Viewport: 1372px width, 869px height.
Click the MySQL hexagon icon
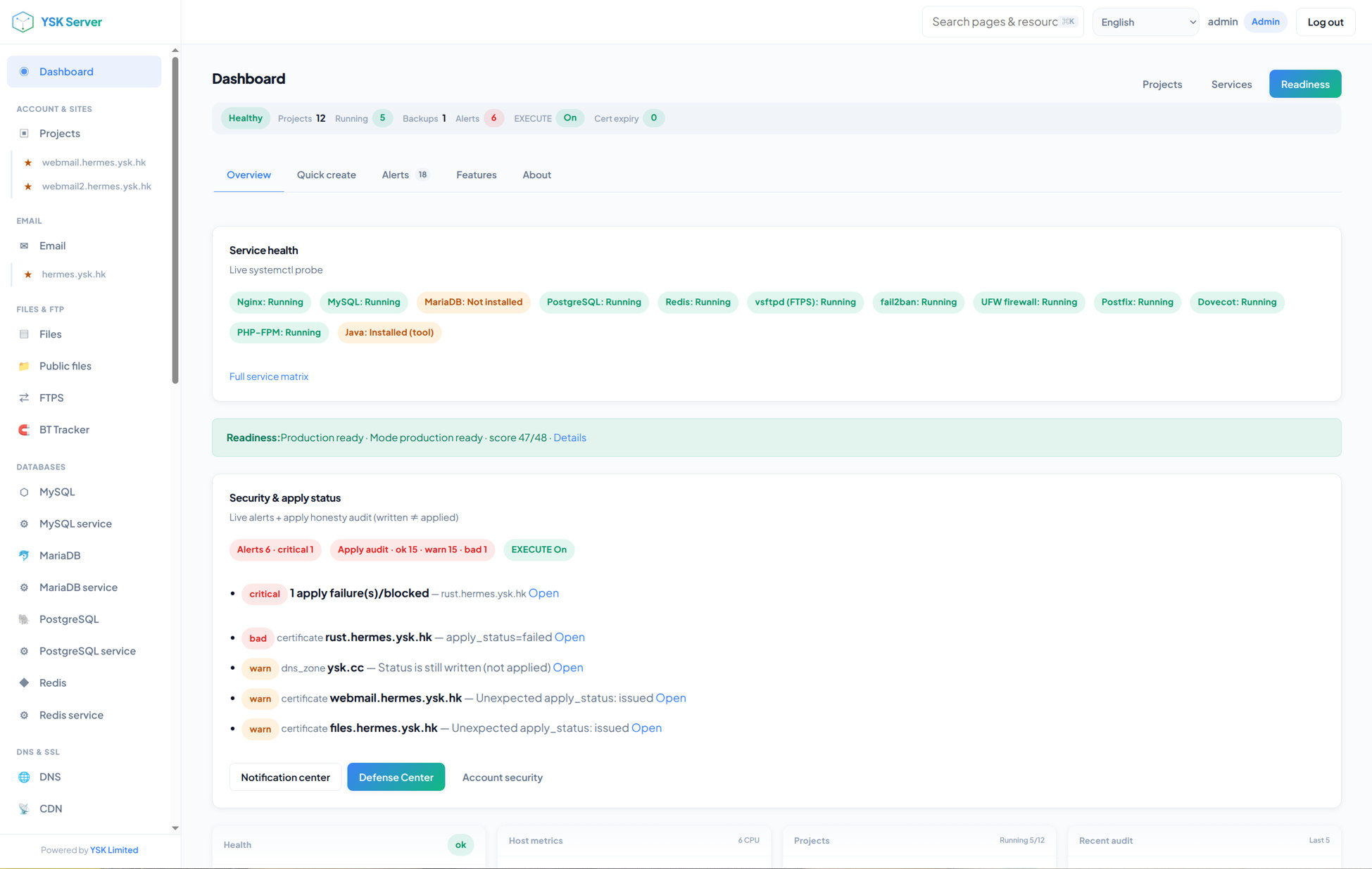coord(24,493)
